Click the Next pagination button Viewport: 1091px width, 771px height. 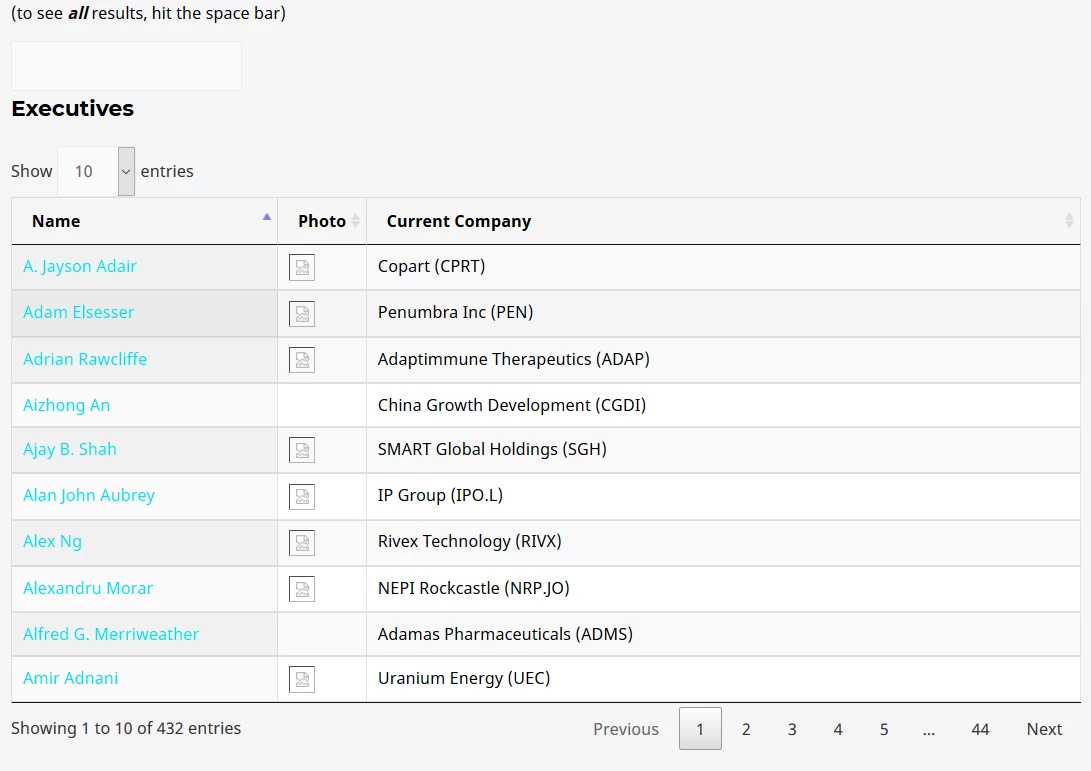1044,729
